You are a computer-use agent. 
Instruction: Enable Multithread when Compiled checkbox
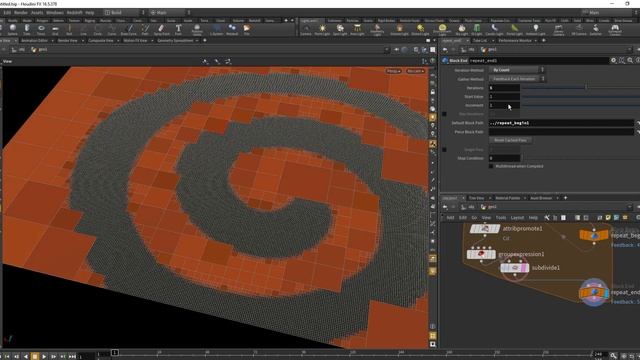pos(491,166)
